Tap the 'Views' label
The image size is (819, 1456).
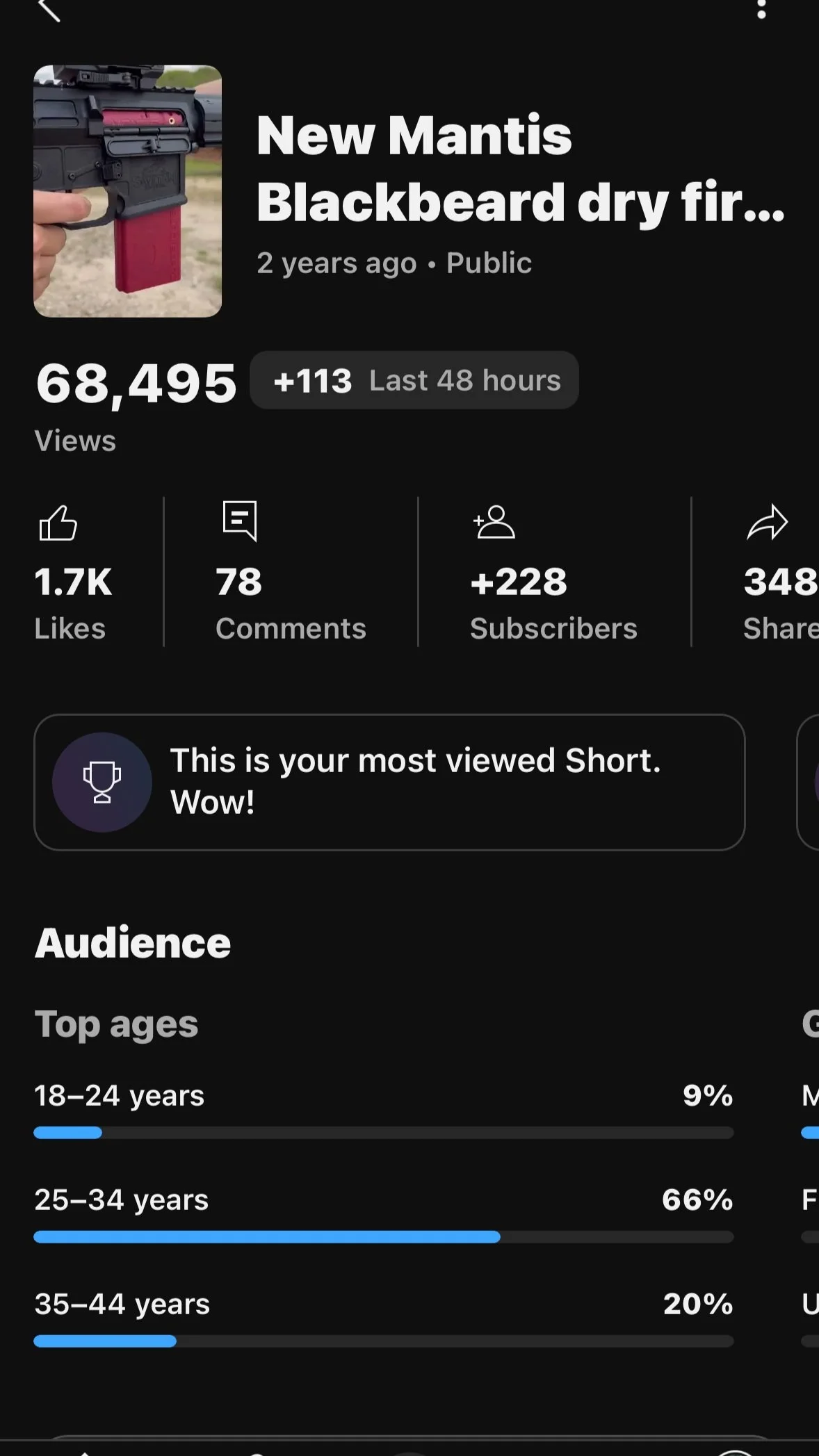tap(75, 441)
